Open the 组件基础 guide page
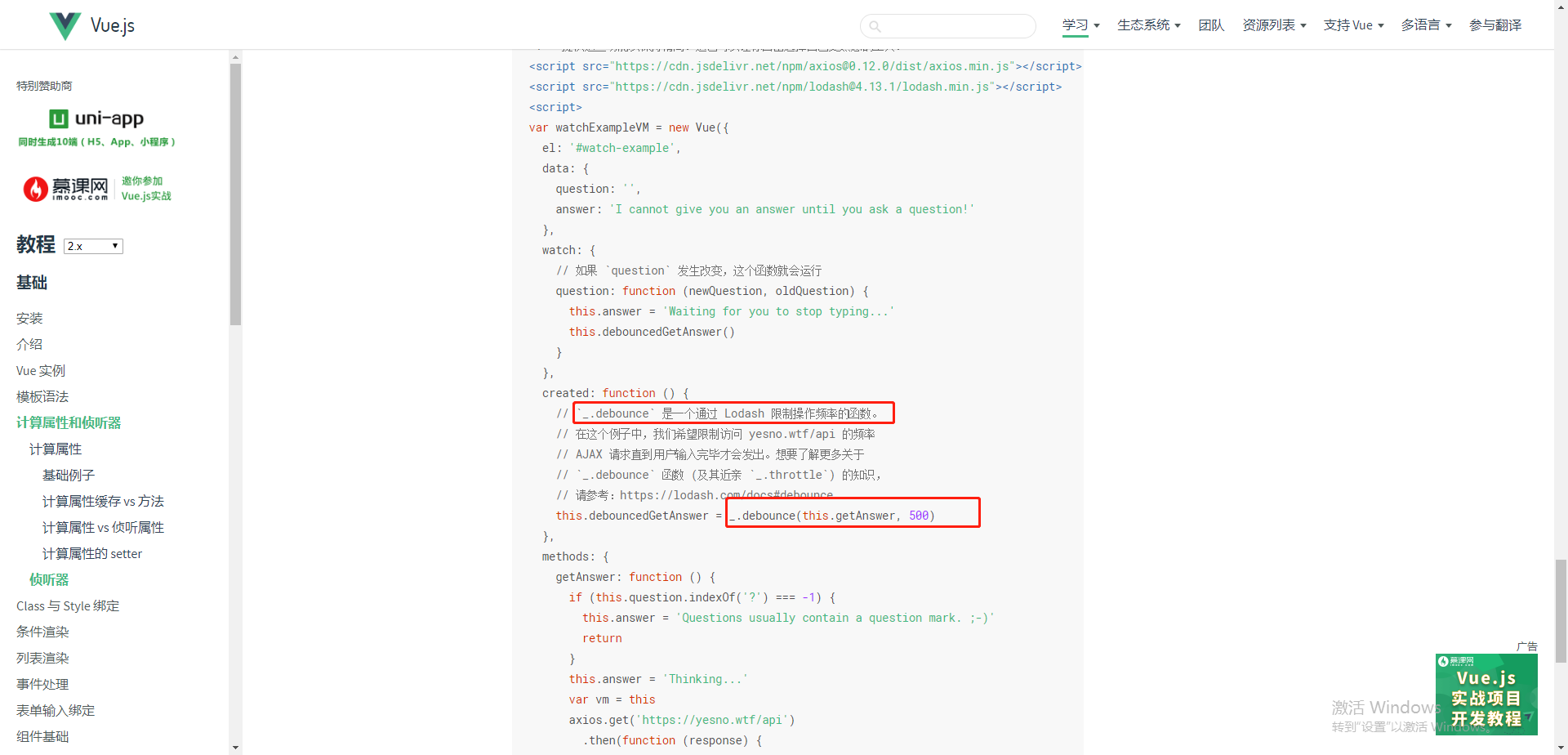The image size is (1568, 755). pos(42,737)
